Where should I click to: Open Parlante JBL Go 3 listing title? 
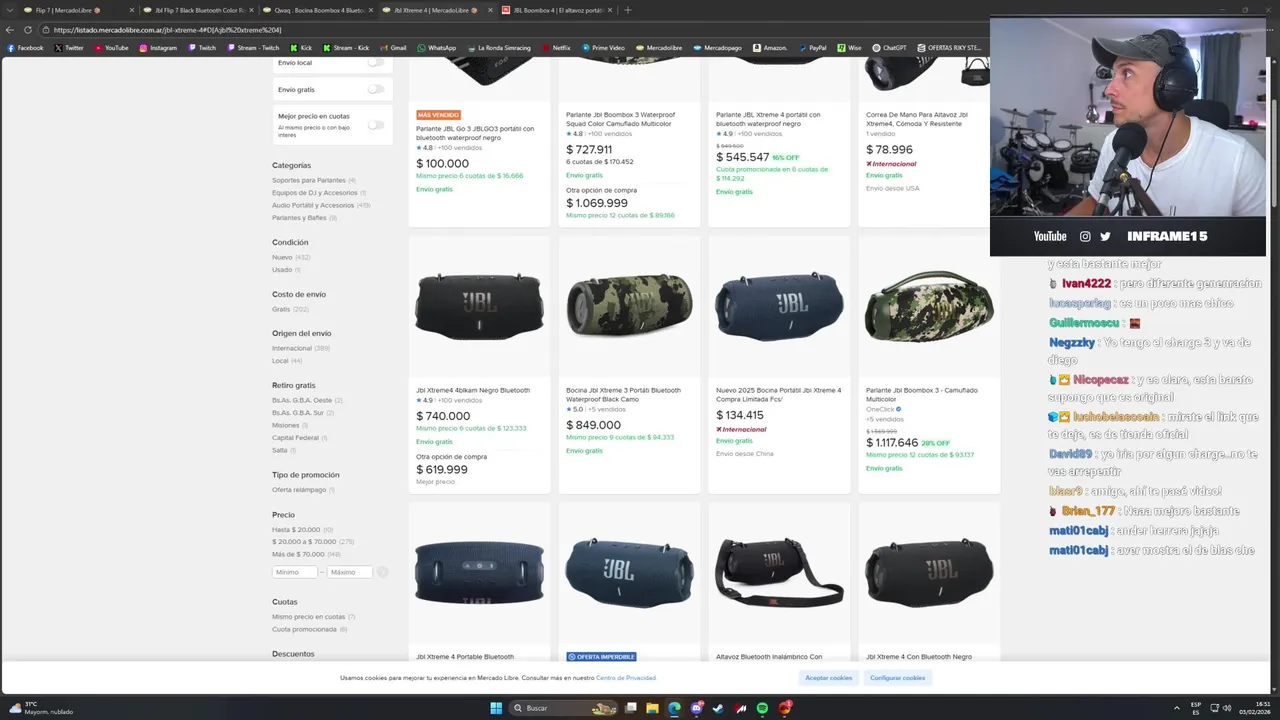(475, 132)
